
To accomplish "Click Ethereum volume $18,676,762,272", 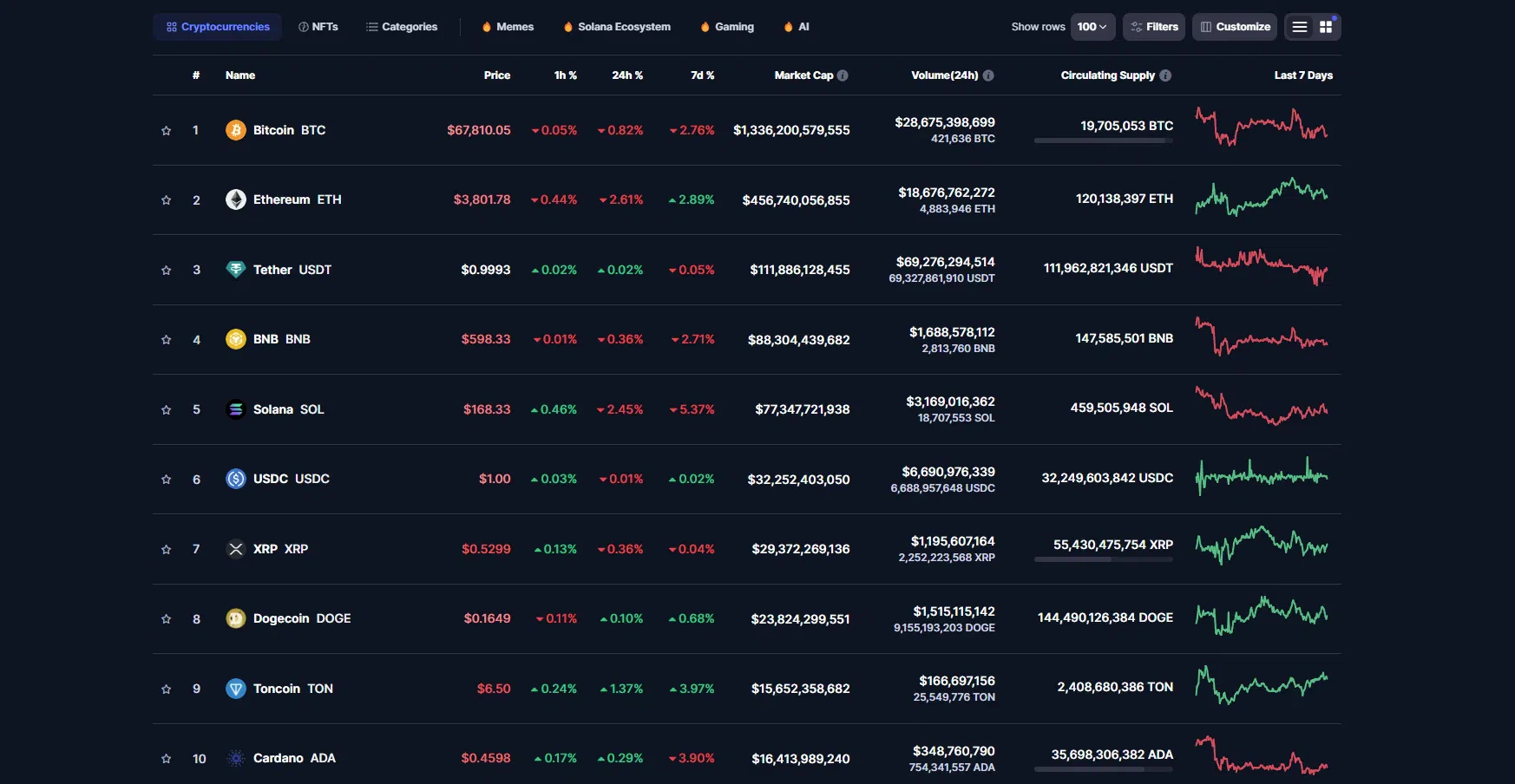I will 947,193.
